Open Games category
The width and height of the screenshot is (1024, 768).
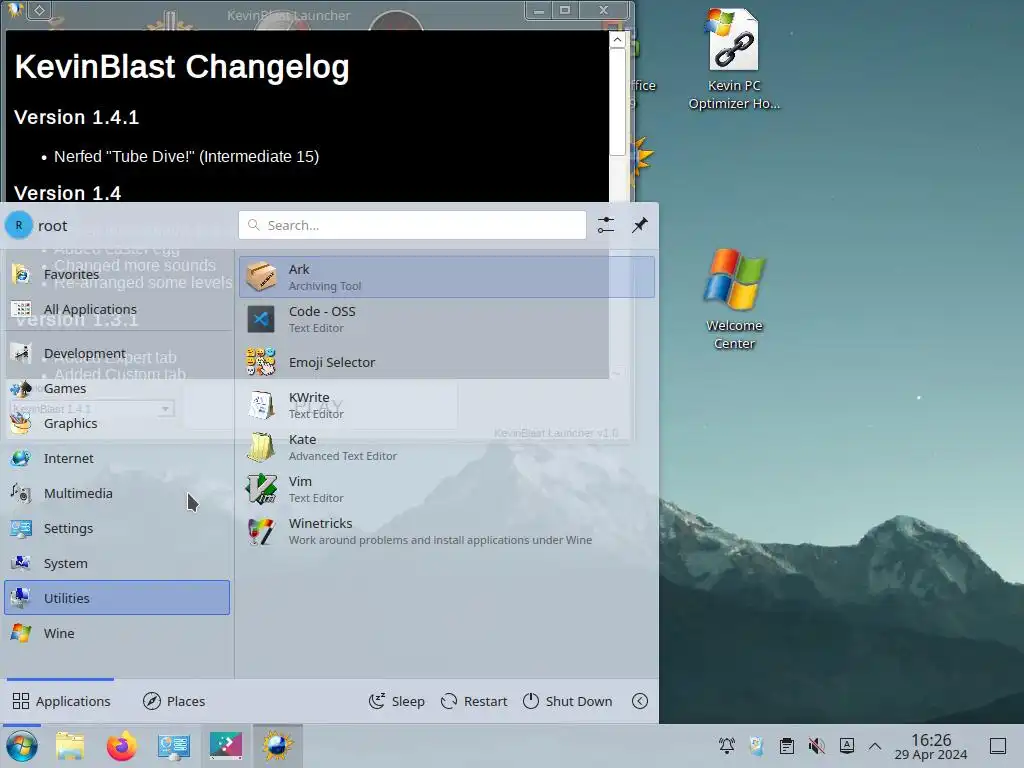(x=117, y=388)
